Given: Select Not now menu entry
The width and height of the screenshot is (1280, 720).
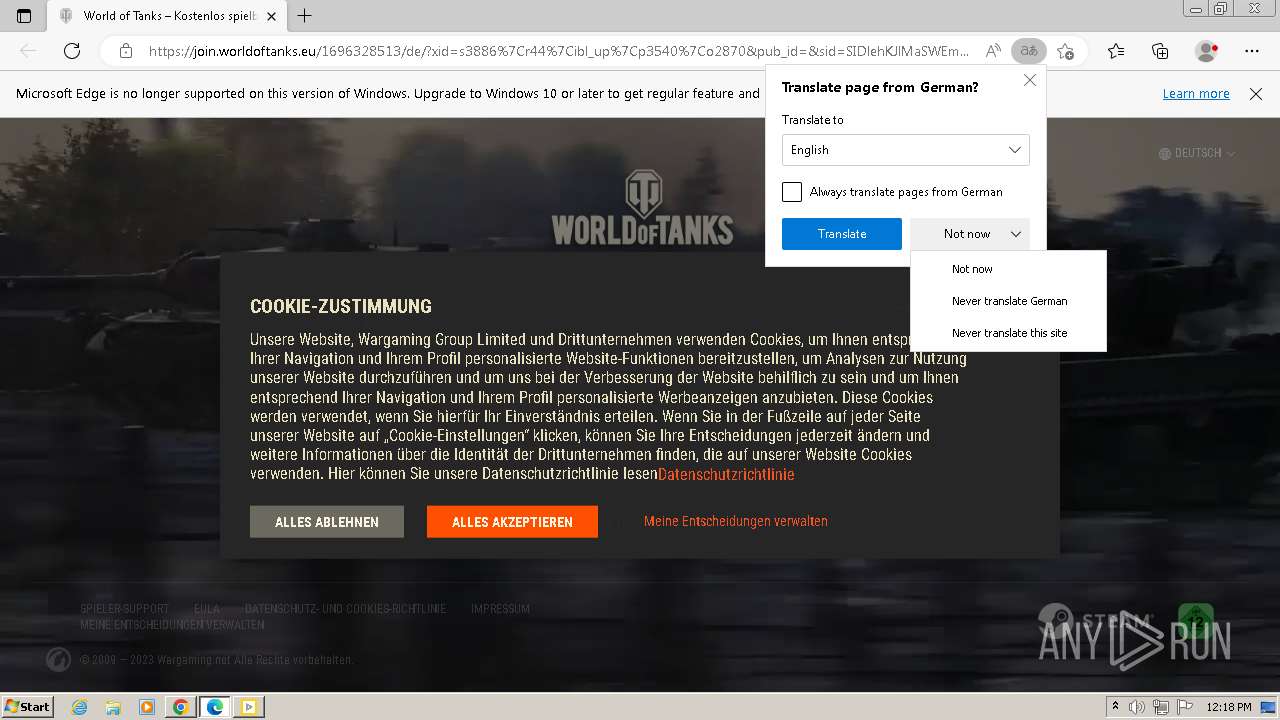Looking at the screenshot, I should pyautogui.click(x=1008, y=269).
